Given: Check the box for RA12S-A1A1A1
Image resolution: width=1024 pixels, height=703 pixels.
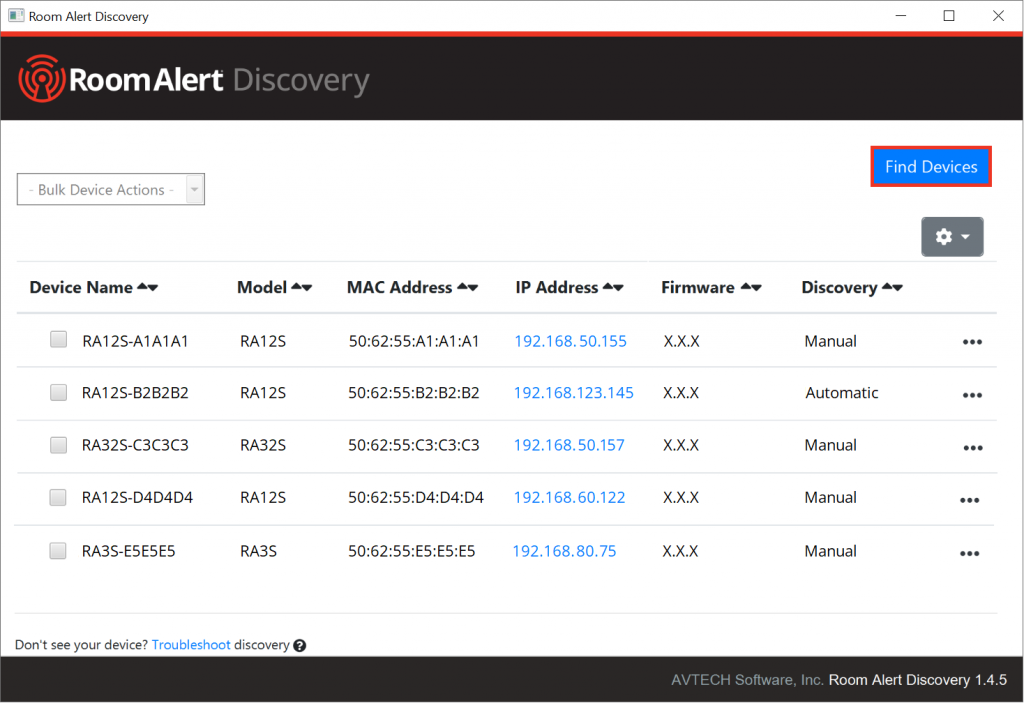Looking at the screenshot, I should pos(59,340).
